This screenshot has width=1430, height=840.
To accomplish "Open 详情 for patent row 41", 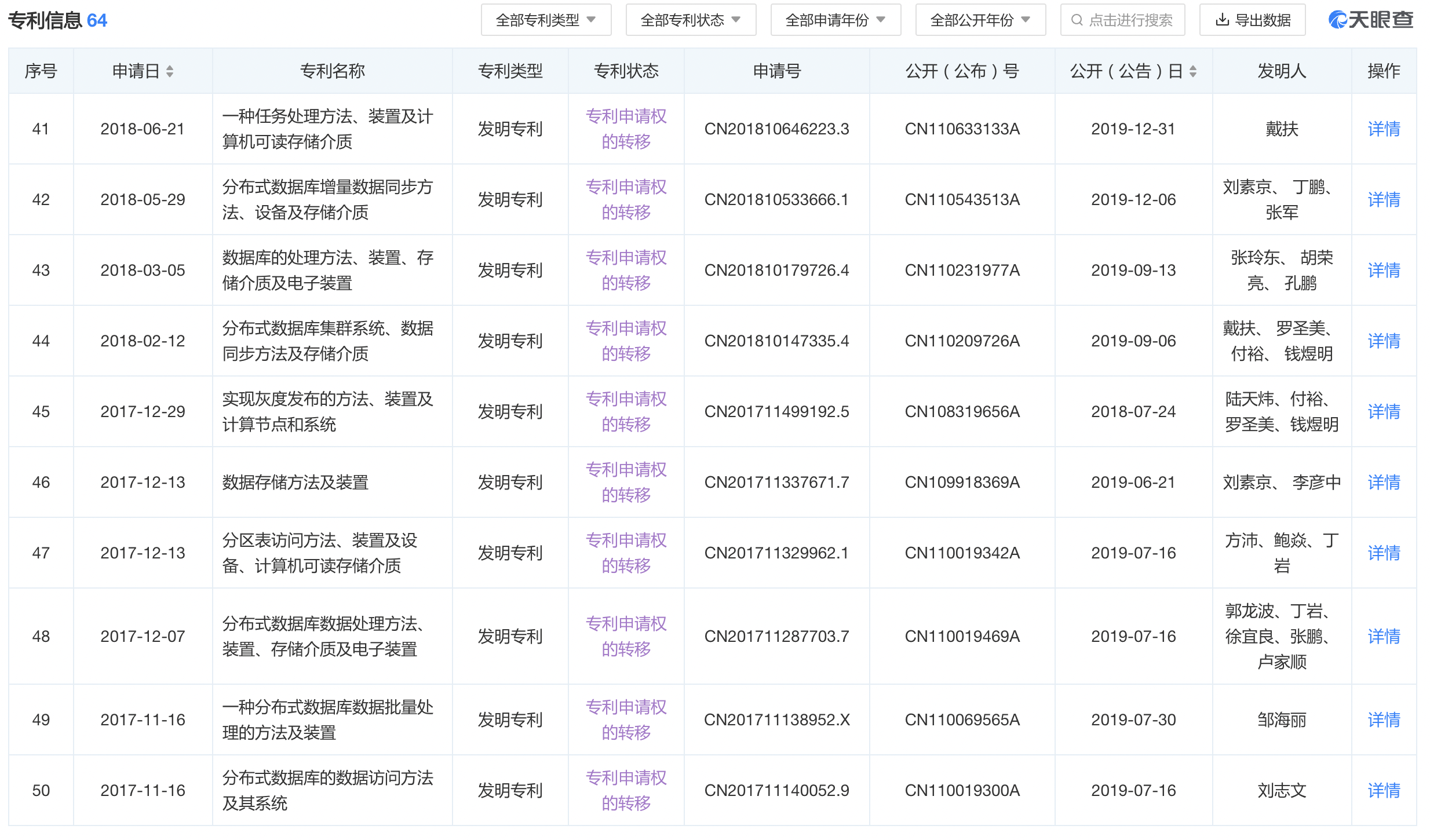I will tap(1384, 129).
